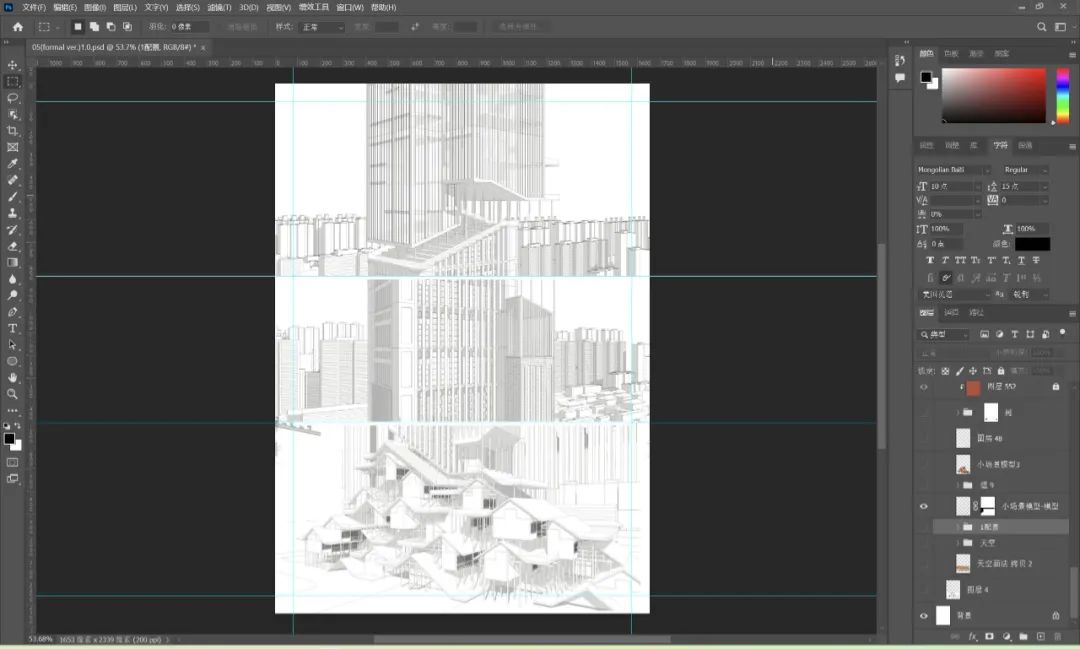This screenshot has width=1080, height=649.
Task: Open the font size dropdown
Action: coord(977,187)
